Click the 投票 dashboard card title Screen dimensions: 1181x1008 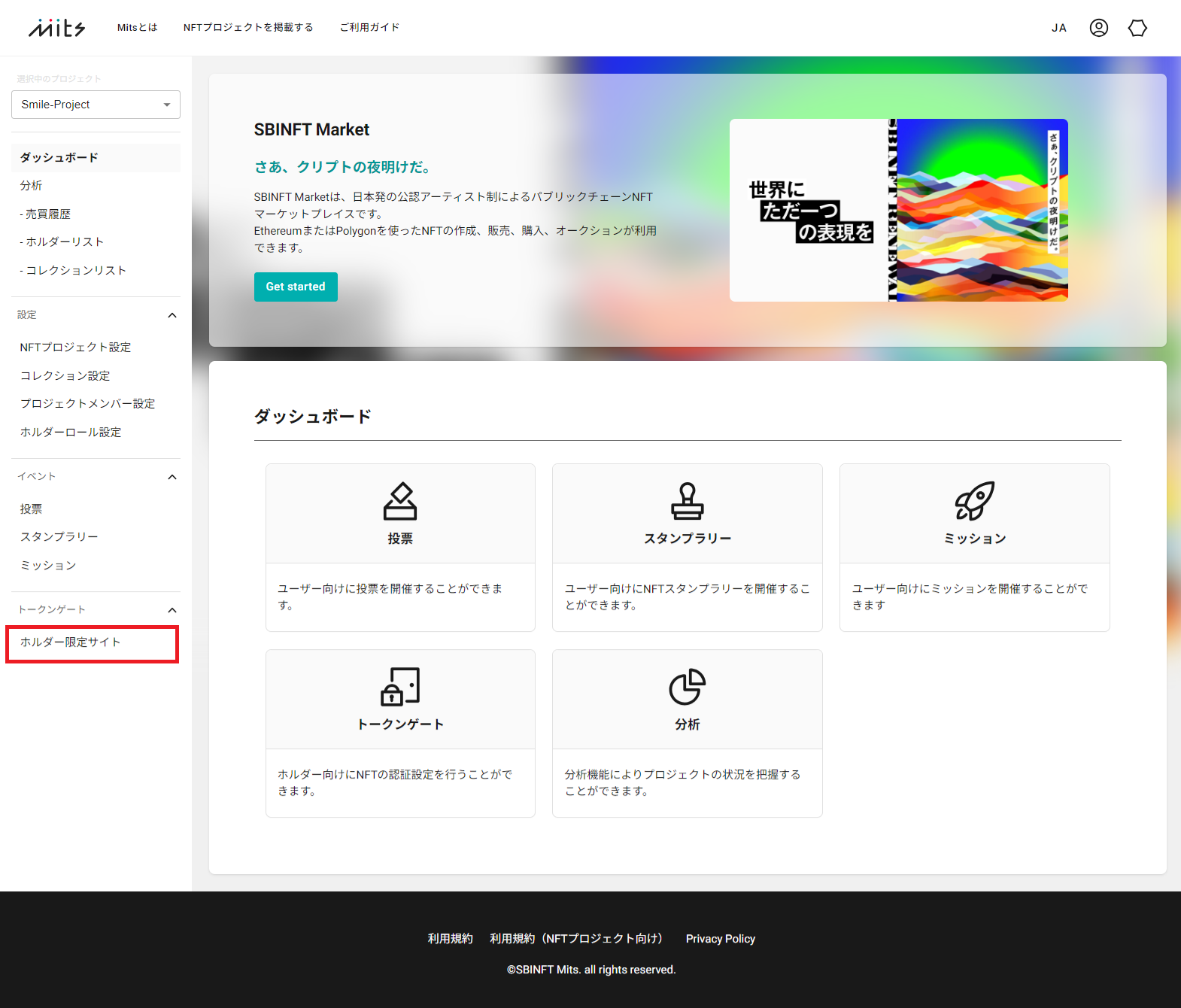(x=400, y=539)
